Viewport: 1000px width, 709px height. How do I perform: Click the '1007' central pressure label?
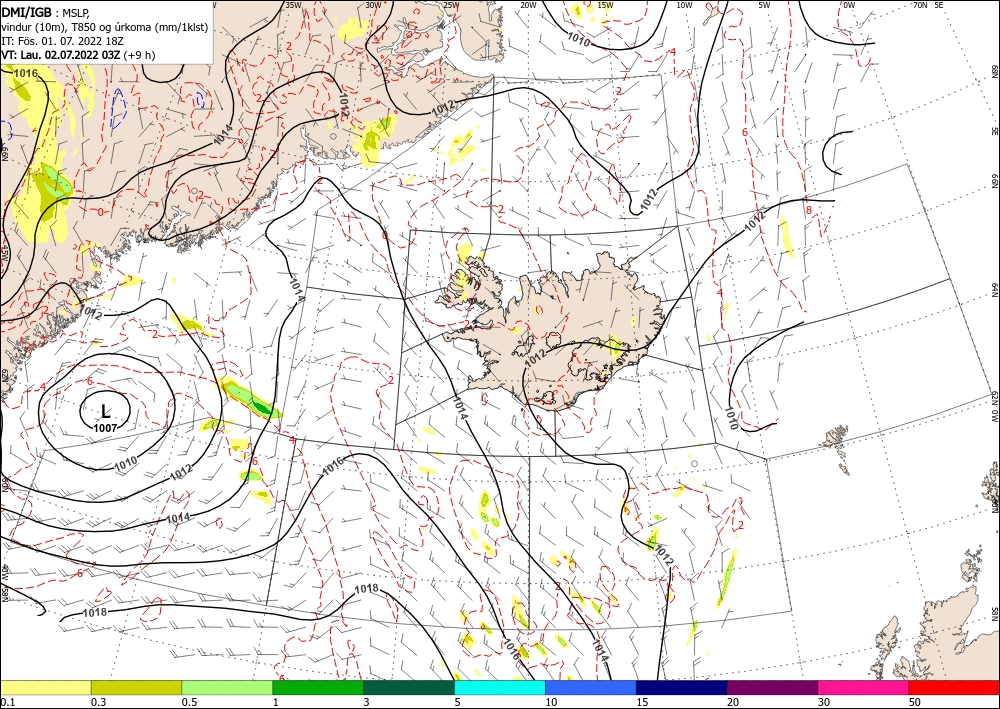pyautogui.click(x=105, y=428)
